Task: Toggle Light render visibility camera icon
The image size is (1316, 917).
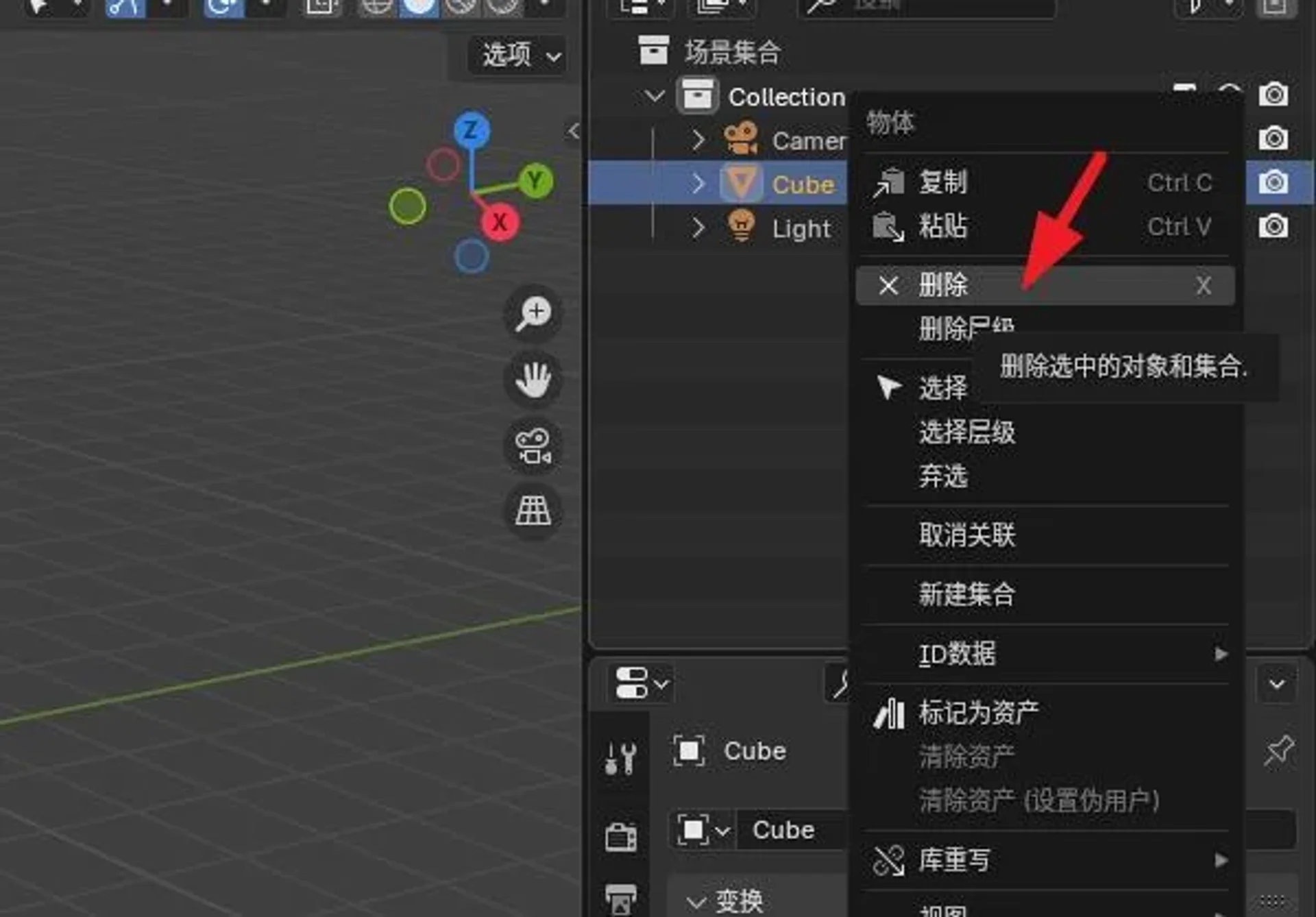Action: point(1274,227)
